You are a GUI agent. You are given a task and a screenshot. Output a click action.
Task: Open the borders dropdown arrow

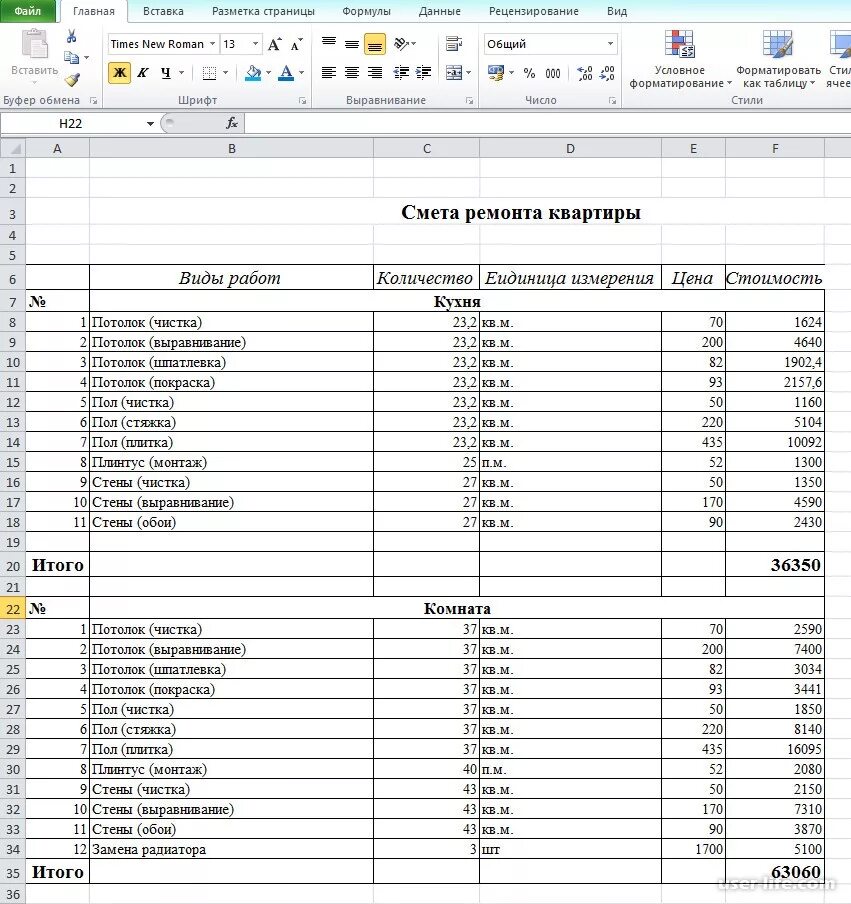coord(225,73)
